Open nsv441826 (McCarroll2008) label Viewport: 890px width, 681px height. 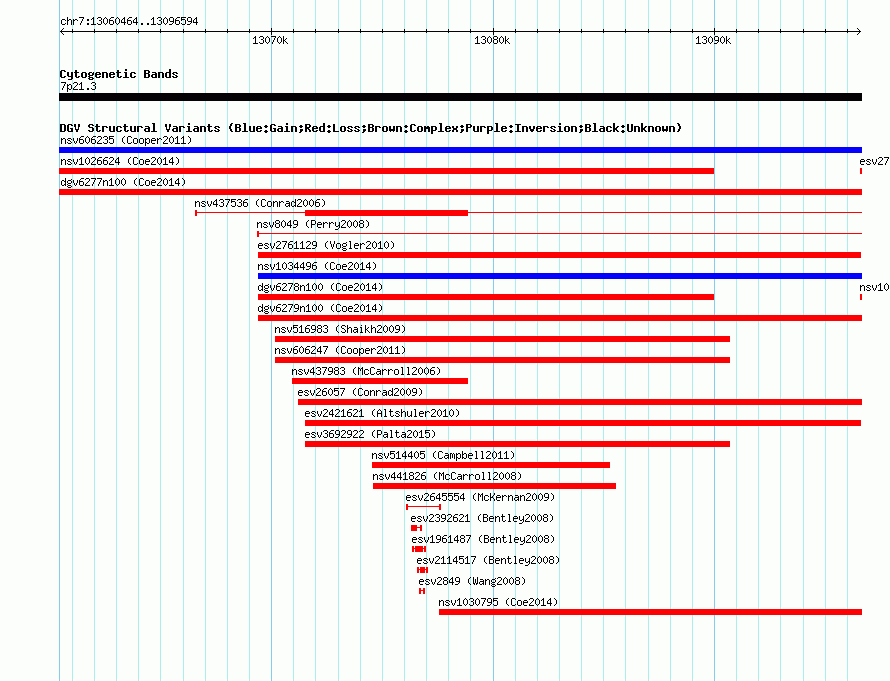coord(447,476)
